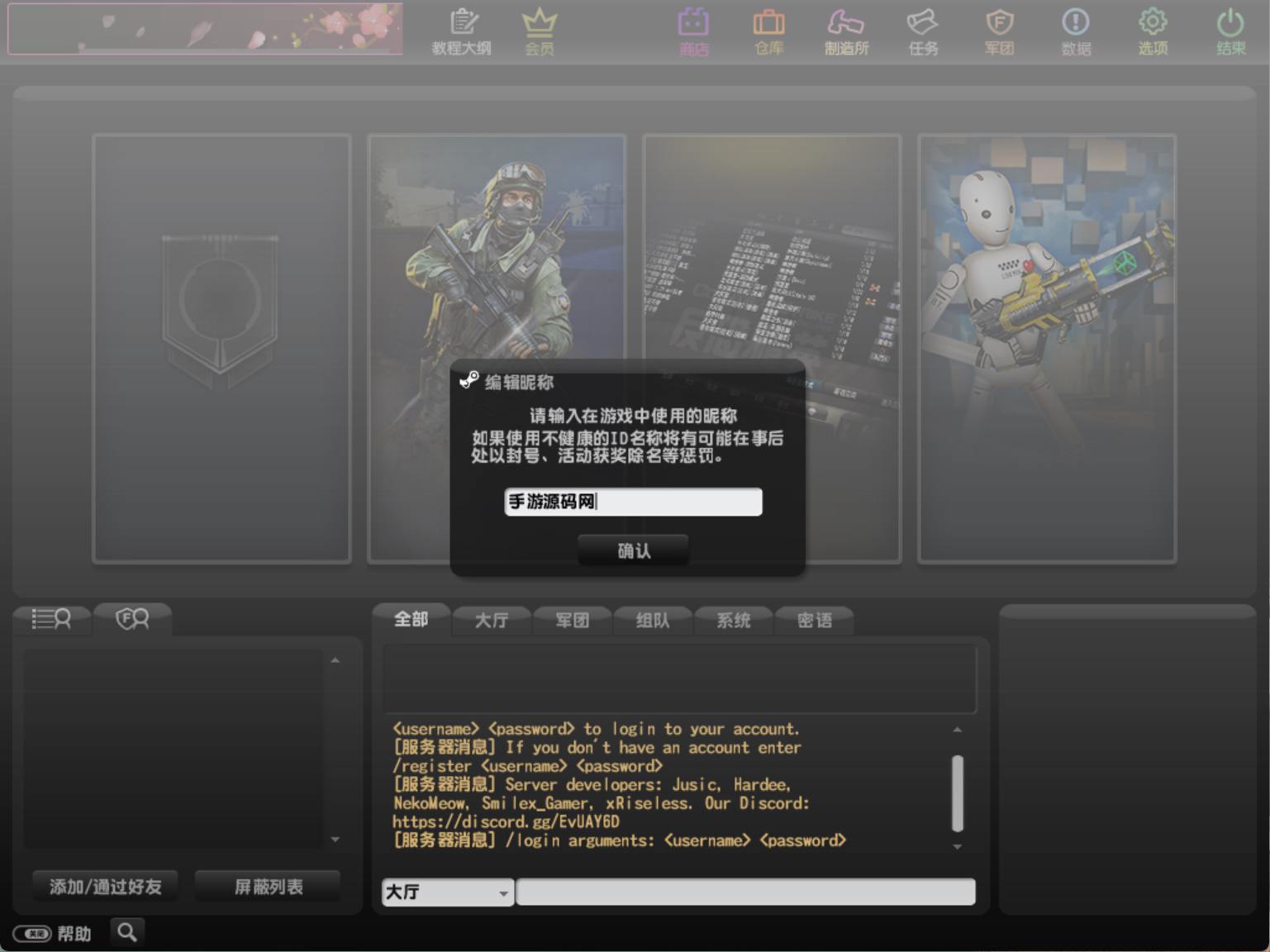Click the 结束 power exit icon
Viewport: 1270px width, 952px height.
click(x=1230, y=31)
